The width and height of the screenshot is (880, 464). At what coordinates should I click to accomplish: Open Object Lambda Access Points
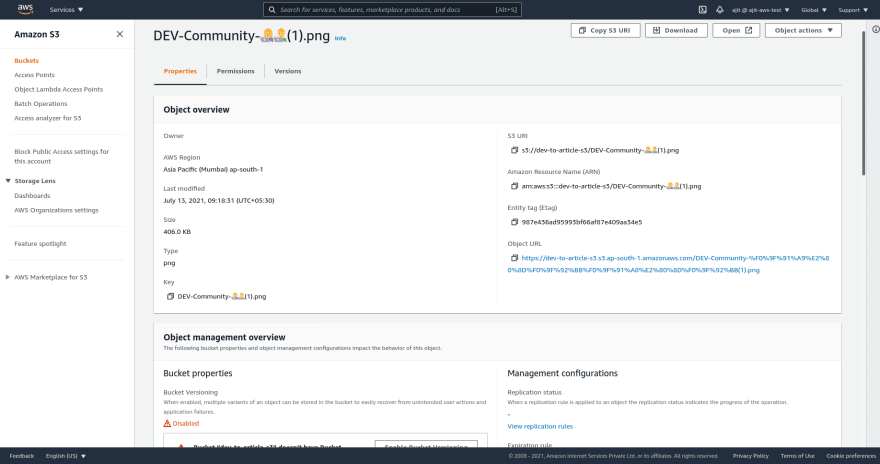58,90
